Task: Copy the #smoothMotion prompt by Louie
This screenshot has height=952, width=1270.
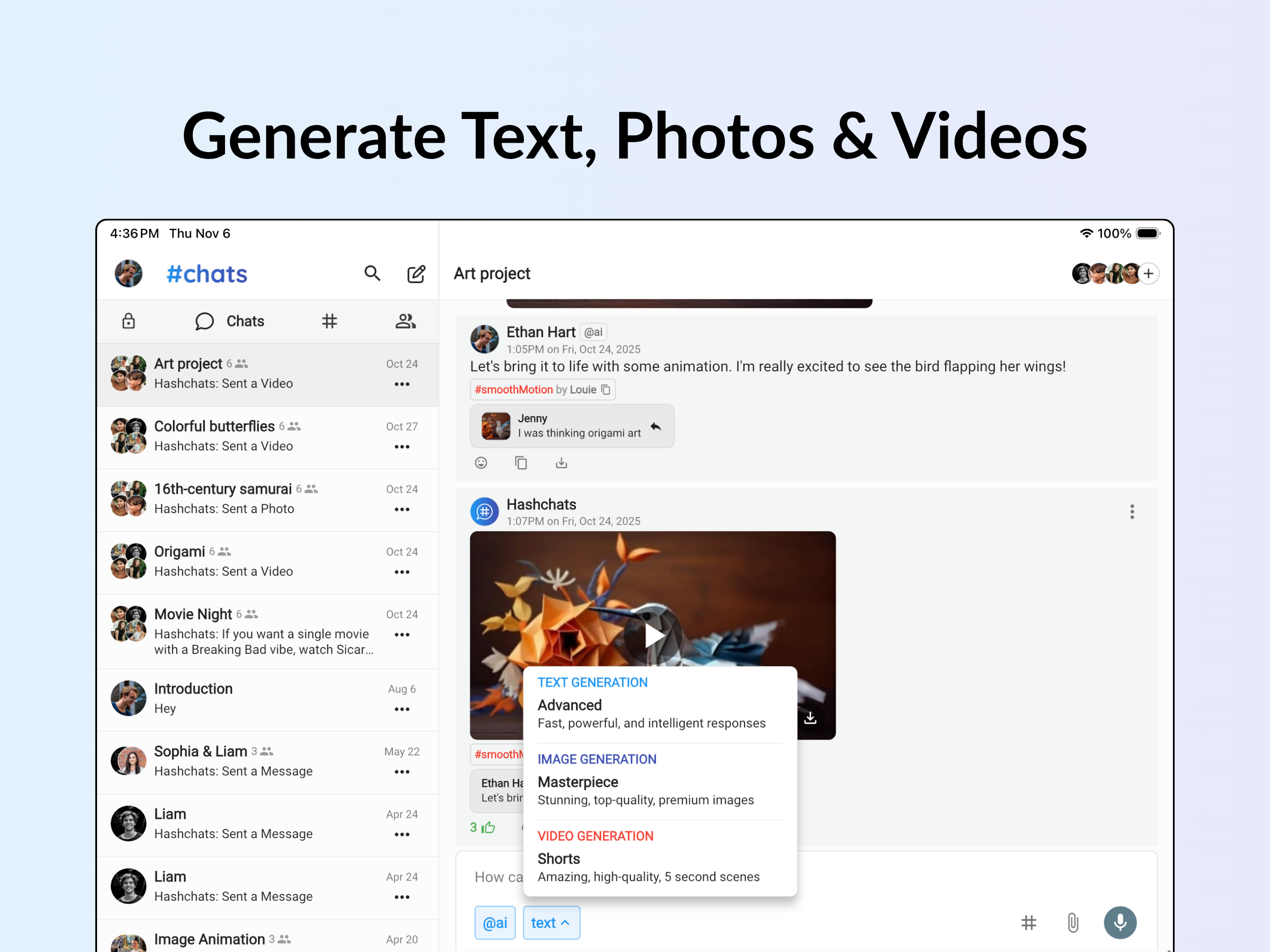Action: [x=606, y=389]
